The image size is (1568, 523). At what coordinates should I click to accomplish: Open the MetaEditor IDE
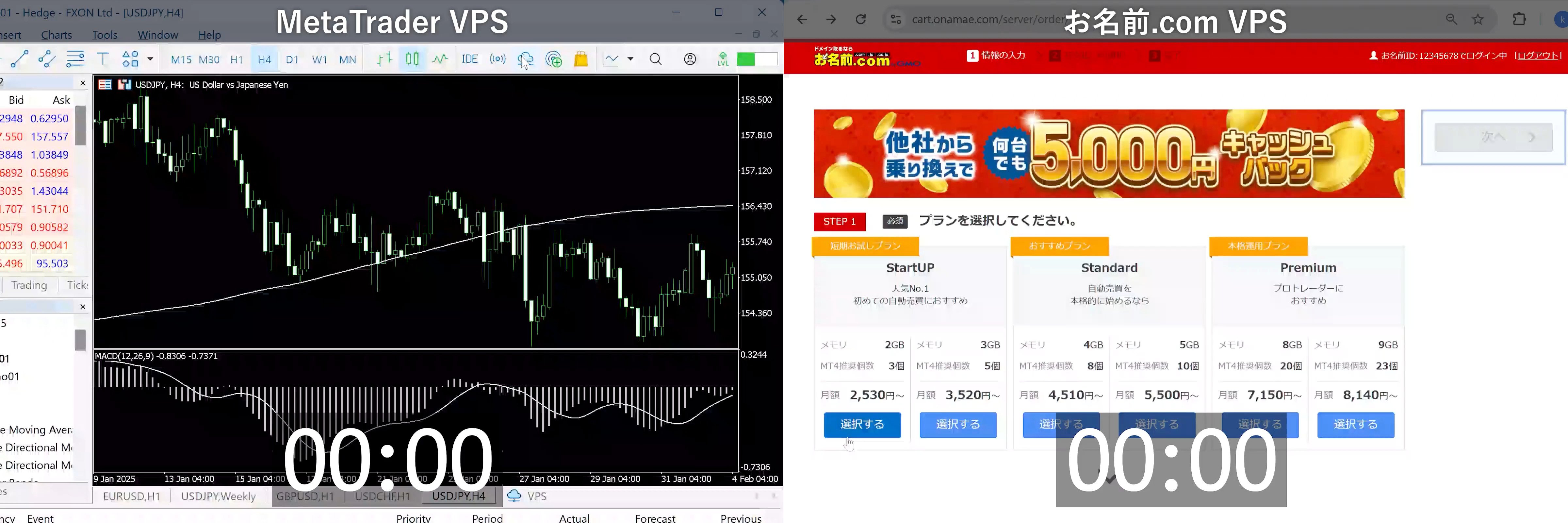coord(469,59)
